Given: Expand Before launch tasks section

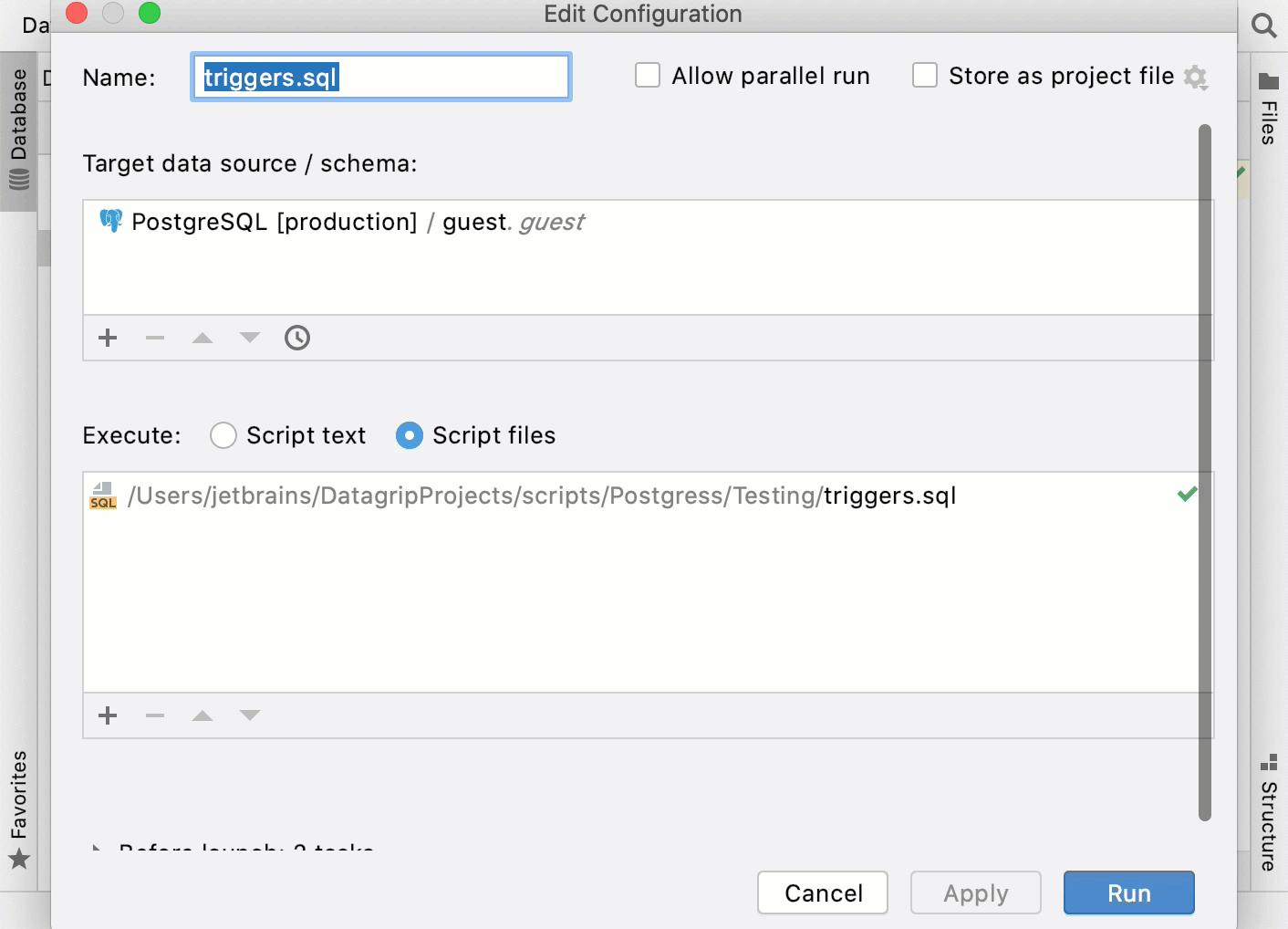Looking at the screenshot, I should 98,849.
